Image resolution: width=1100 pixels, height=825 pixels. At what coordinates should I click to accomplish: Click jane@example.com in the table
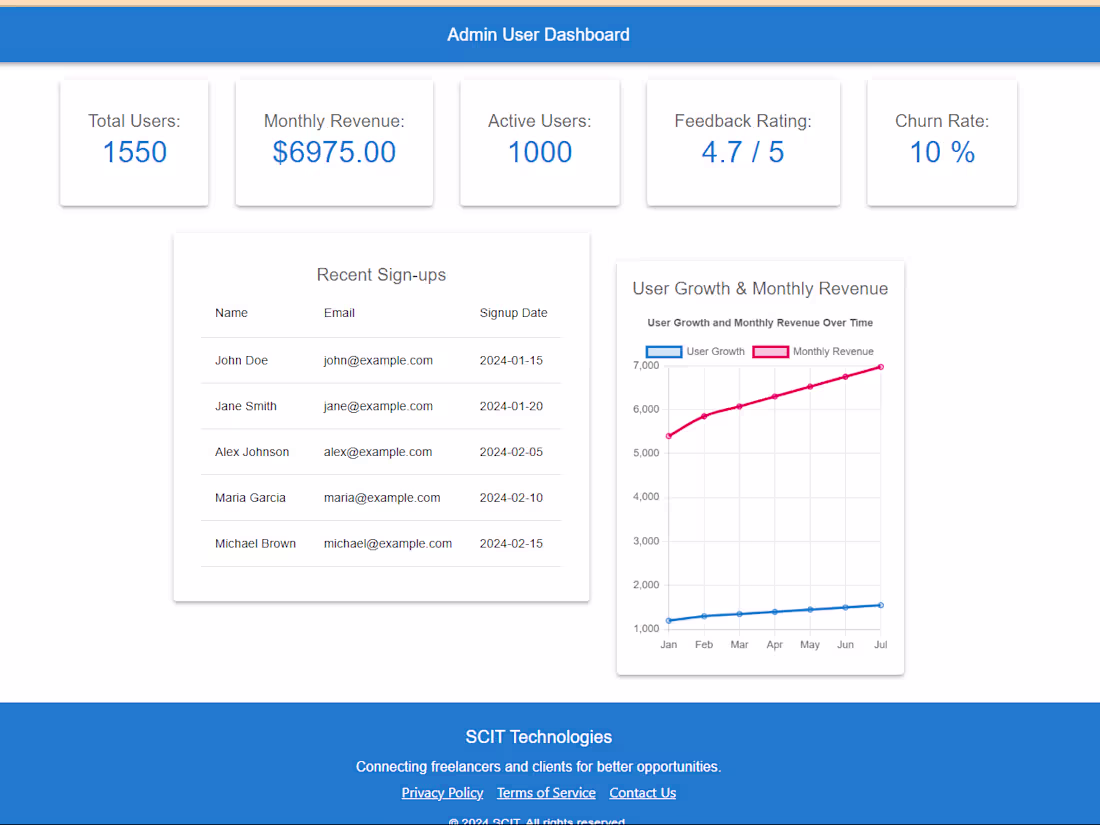click(x=378, y=406)
